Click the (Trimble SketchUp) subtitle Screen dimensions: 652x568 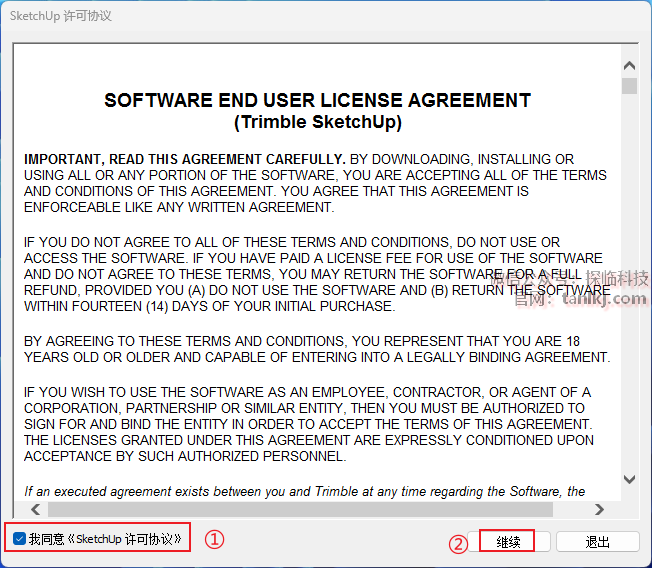point(317,122)
